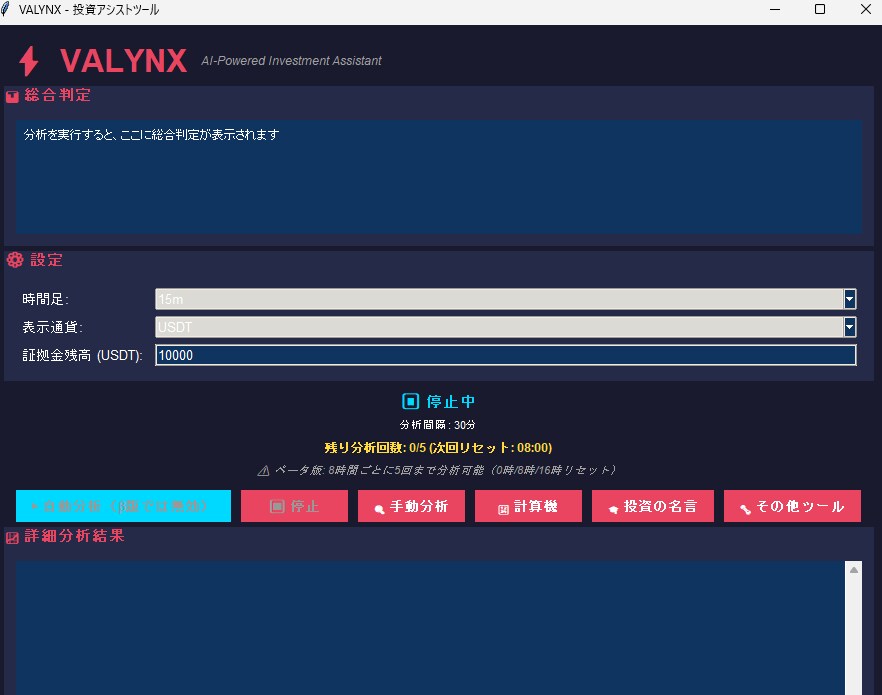Maximize the VALYNX window
The image size is (882, 695).
[820, 10]
